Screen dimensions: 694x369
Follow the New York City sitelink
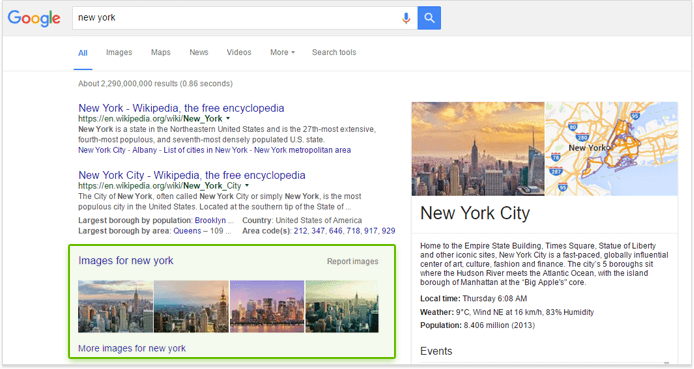102,150
